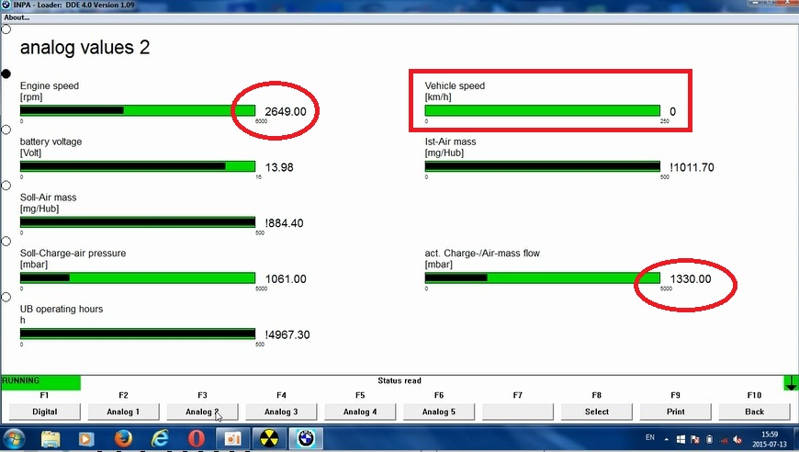Select the radio button beside Soll-Charge-air pressure

point(6,241)
